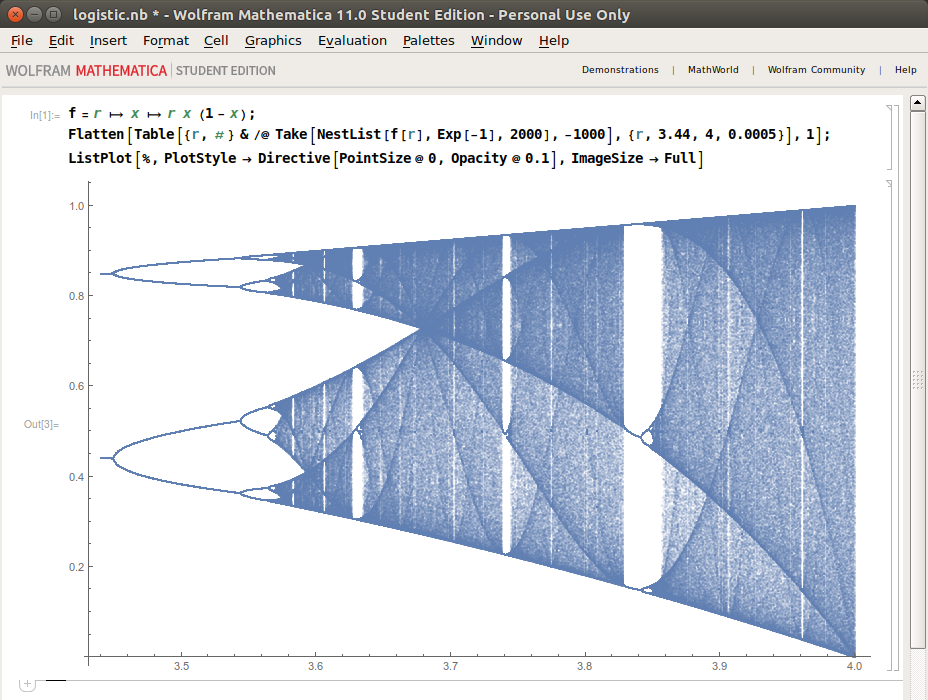This screenshot has height=700, width=928.
Task: Maximize the Mathematica window
Action: tap(53, 14)
